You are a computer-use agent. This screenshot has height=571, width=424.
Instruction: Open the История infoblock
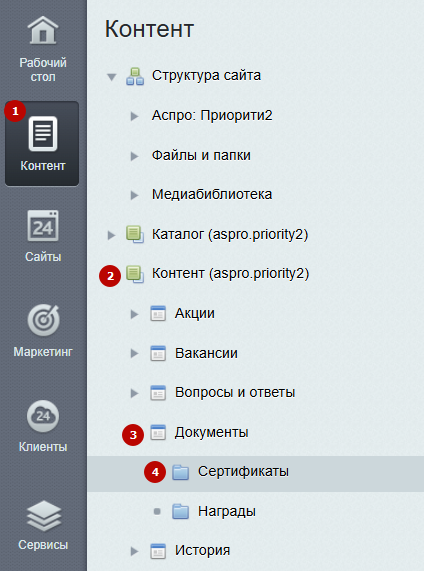pyautogui.click(x=203, y=550)
